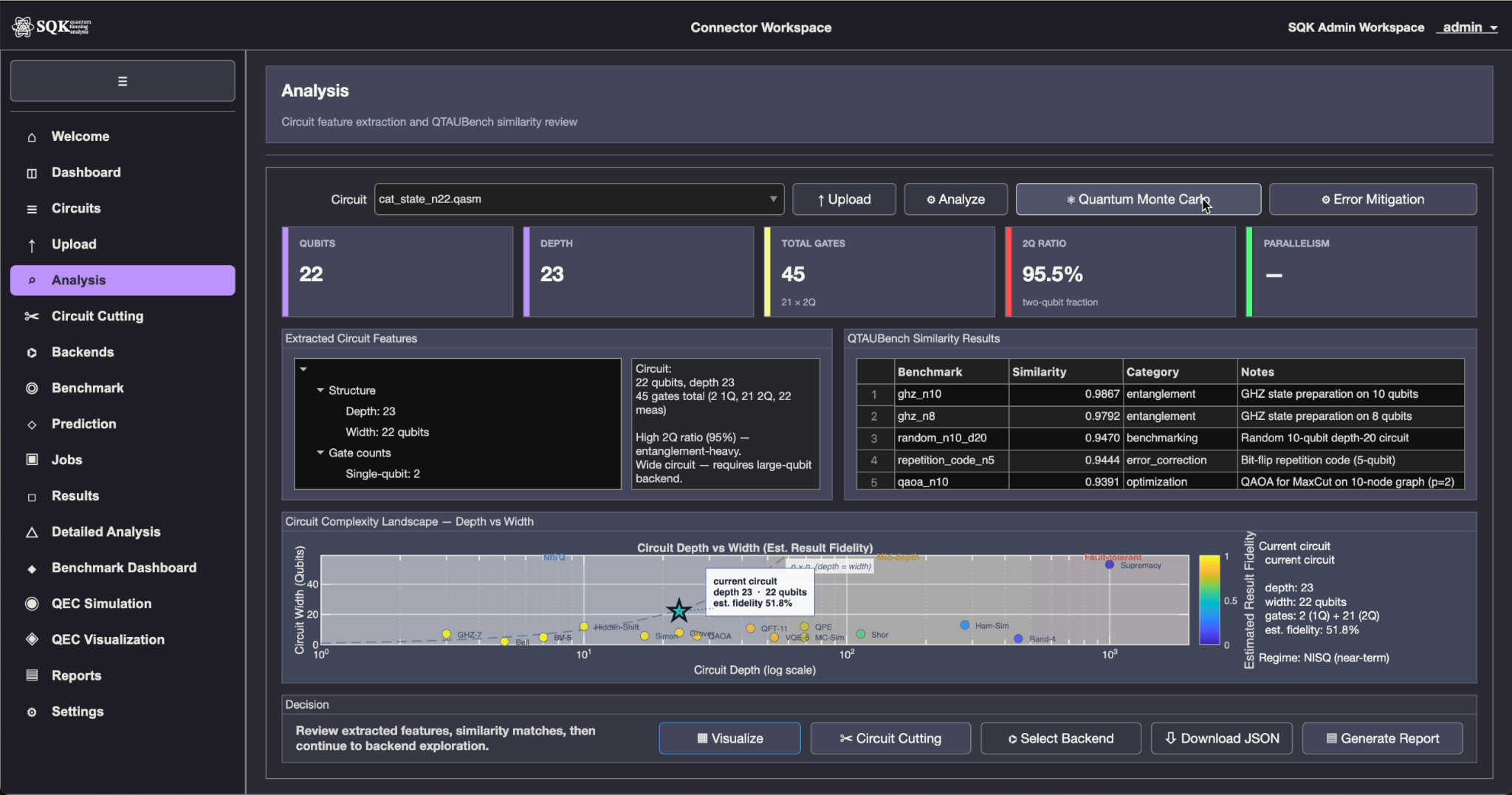This screenshot has height=795, width=1512.
Task: Click the Benchmark Dashboard diamond icon
Action: [32, 568]
